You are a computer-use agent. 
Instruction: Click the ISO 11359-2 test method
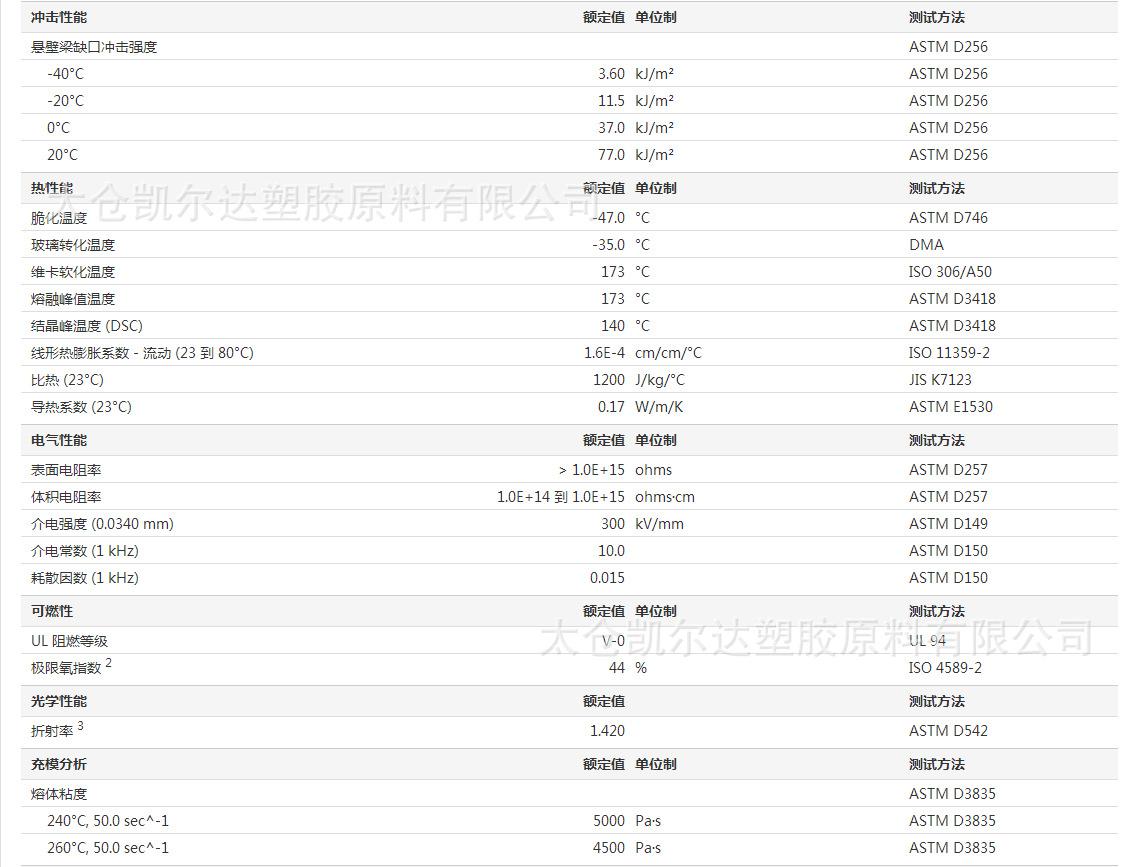click(949, 353)
